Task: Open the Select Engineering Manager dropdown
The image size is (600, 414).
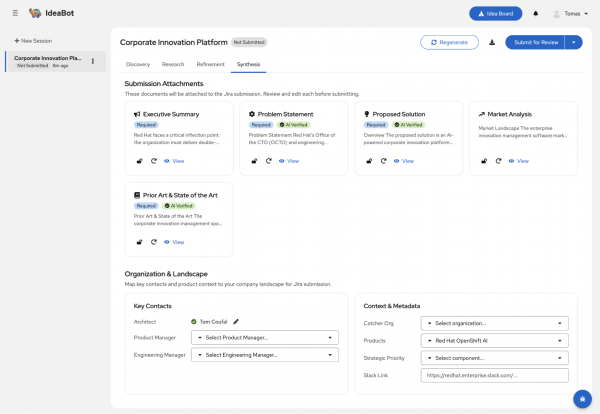Action: 265,355
